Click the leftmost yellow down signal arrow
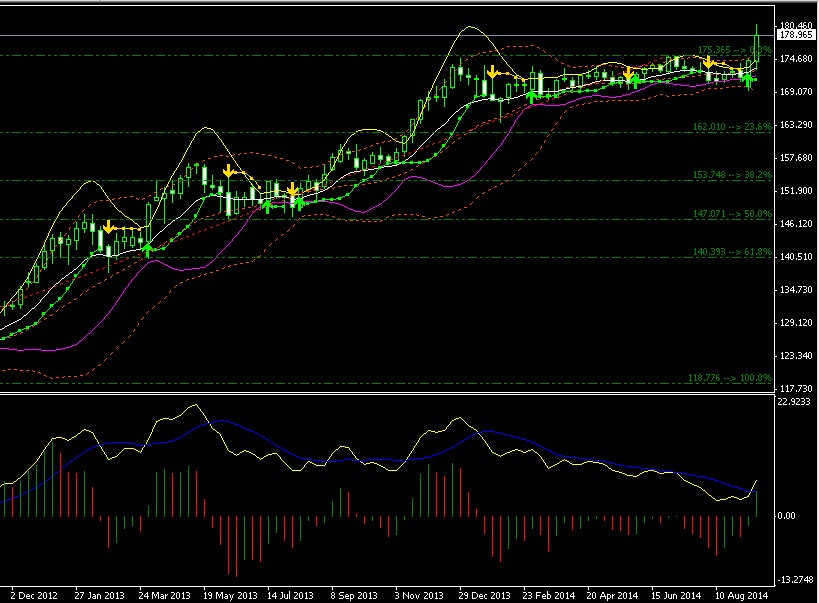This screenshot has width=819, height=603. tap(108, 227)
